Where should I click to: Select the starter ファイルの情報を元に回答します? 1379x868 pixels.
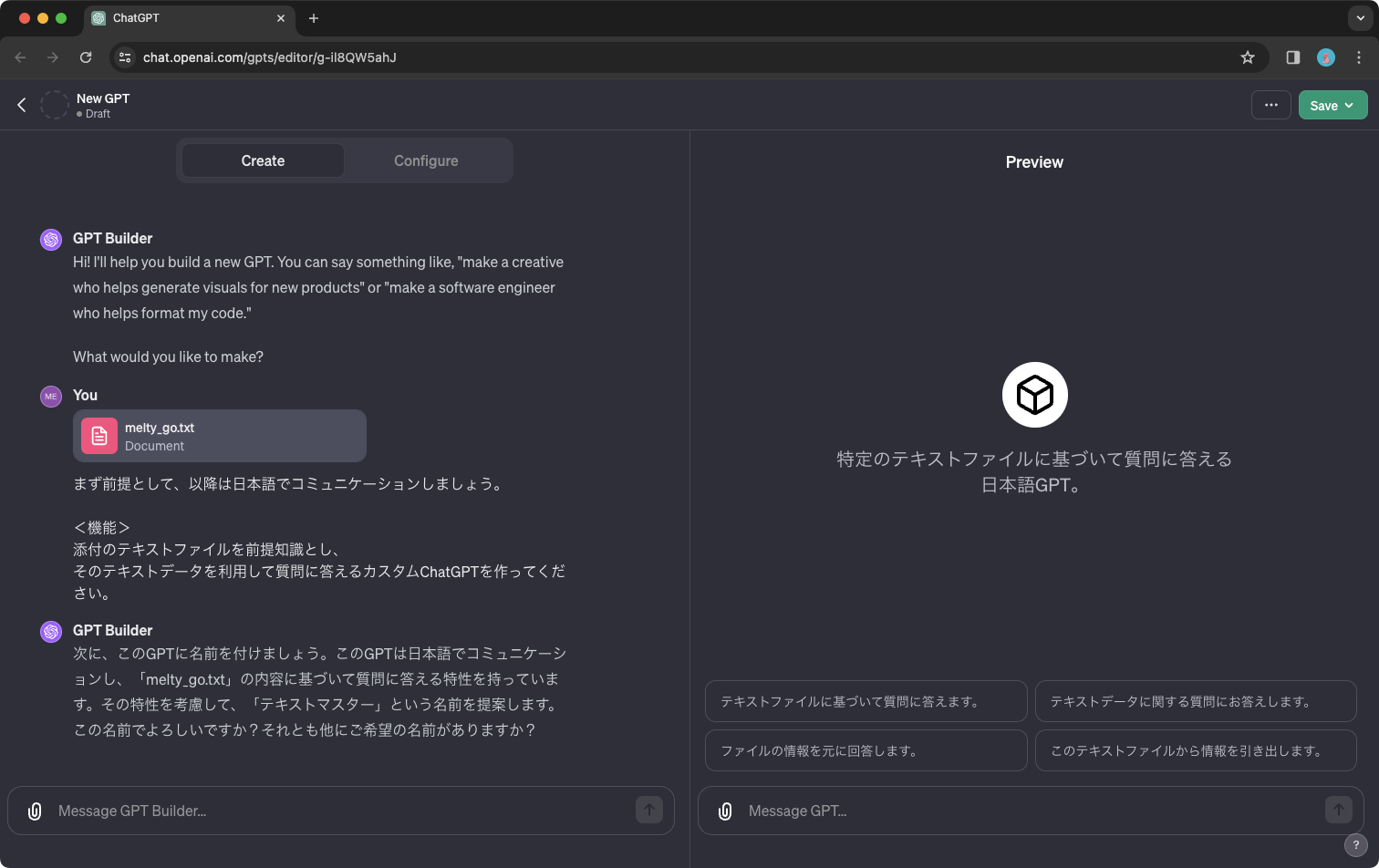[865, 749]
